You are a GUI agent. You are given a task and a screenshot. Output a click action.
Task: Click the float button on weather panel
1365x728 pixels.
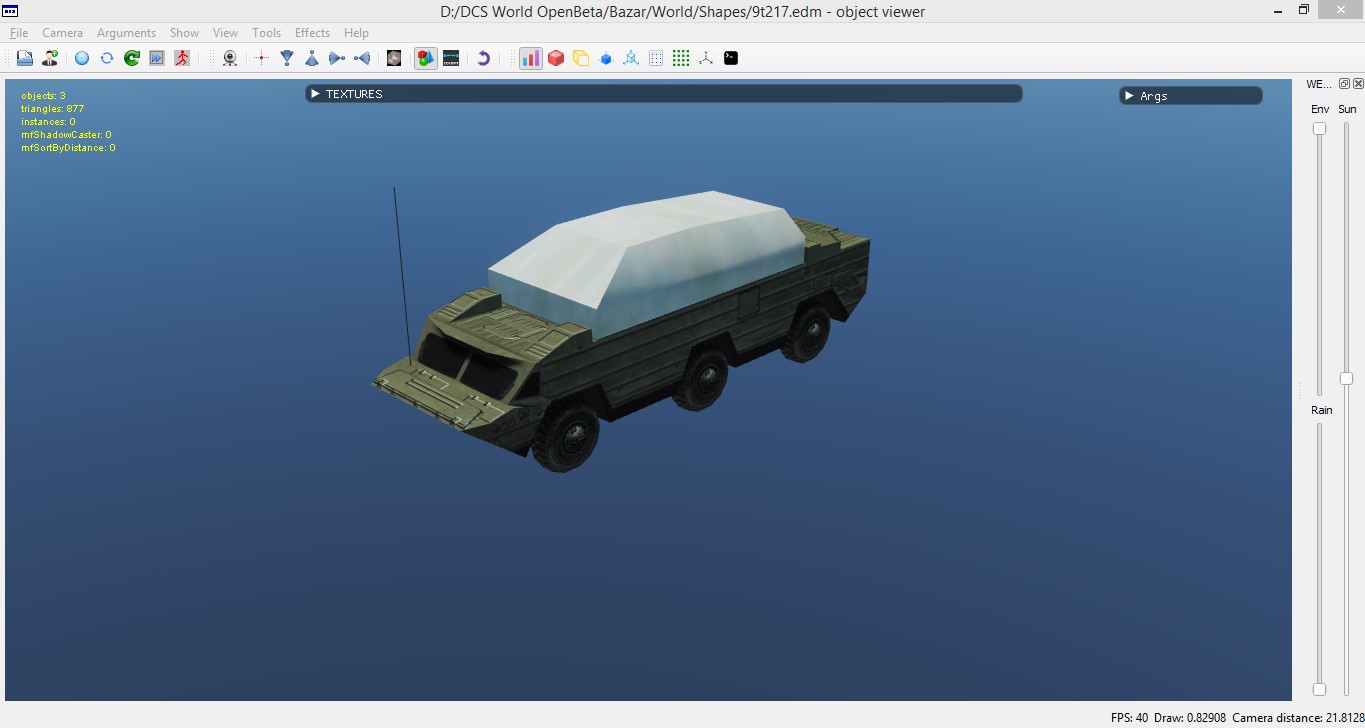[x=1345, y=84]
